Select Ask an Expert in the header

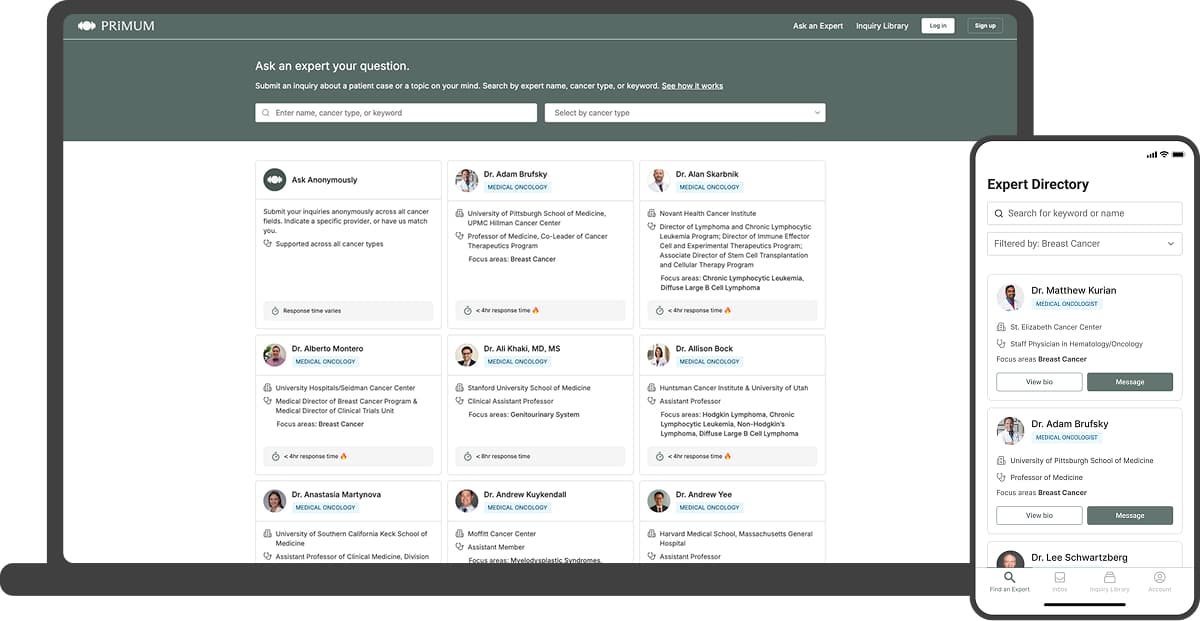[818, 25]
